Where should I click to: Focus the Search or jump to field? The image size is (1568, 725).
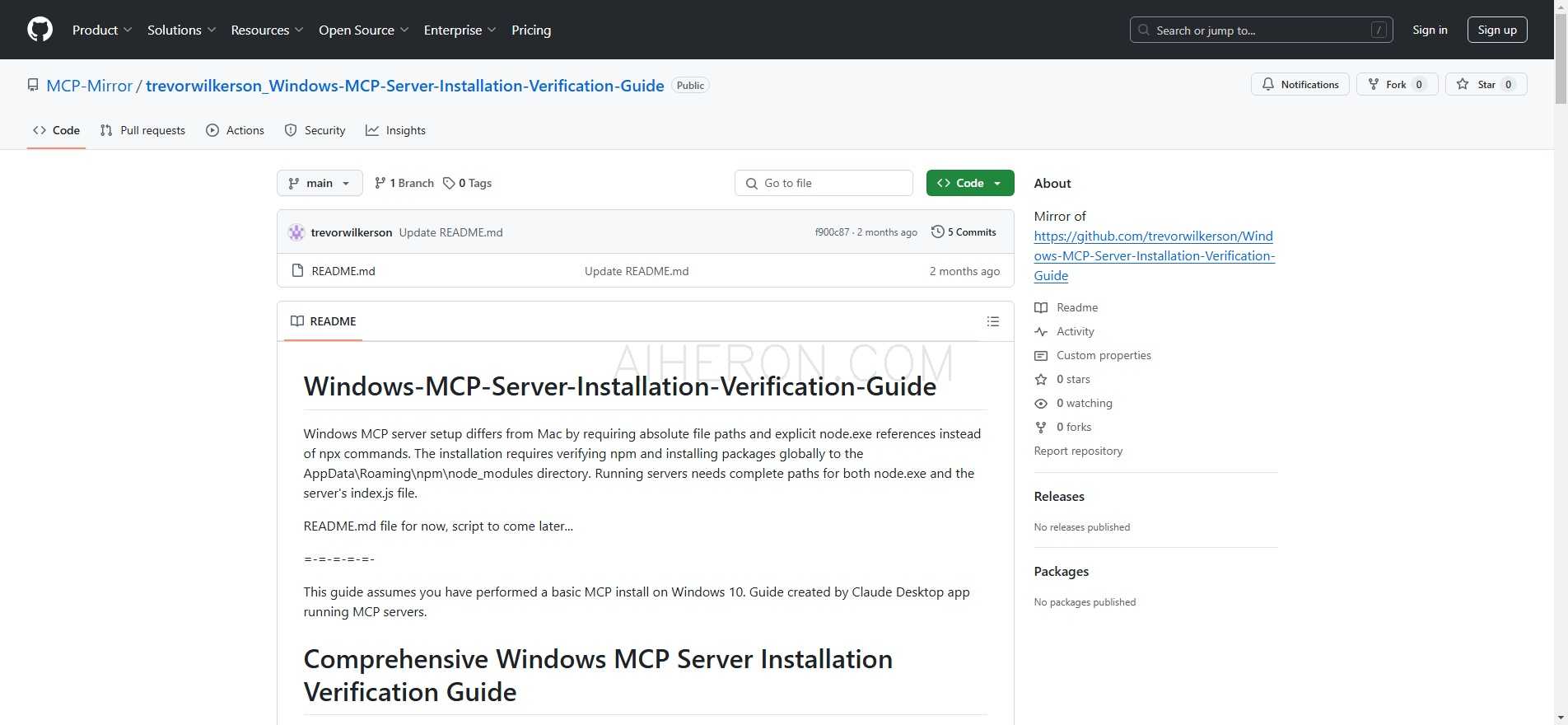1261,30
